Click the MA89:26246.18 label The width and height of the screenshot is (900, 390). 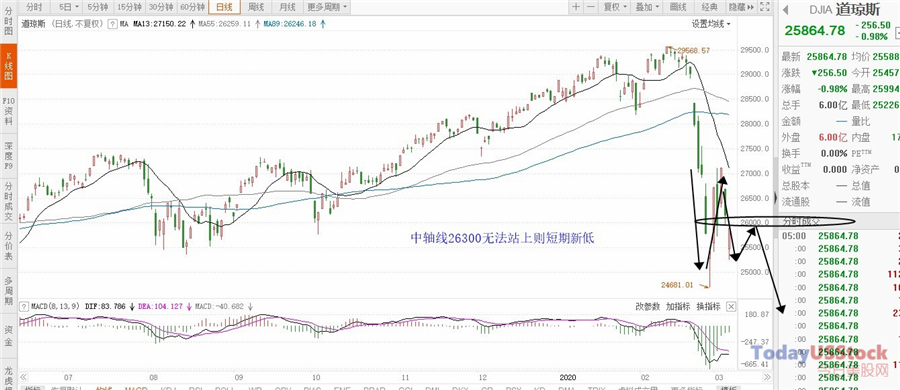pyautogui.click(x=290, y=24)
